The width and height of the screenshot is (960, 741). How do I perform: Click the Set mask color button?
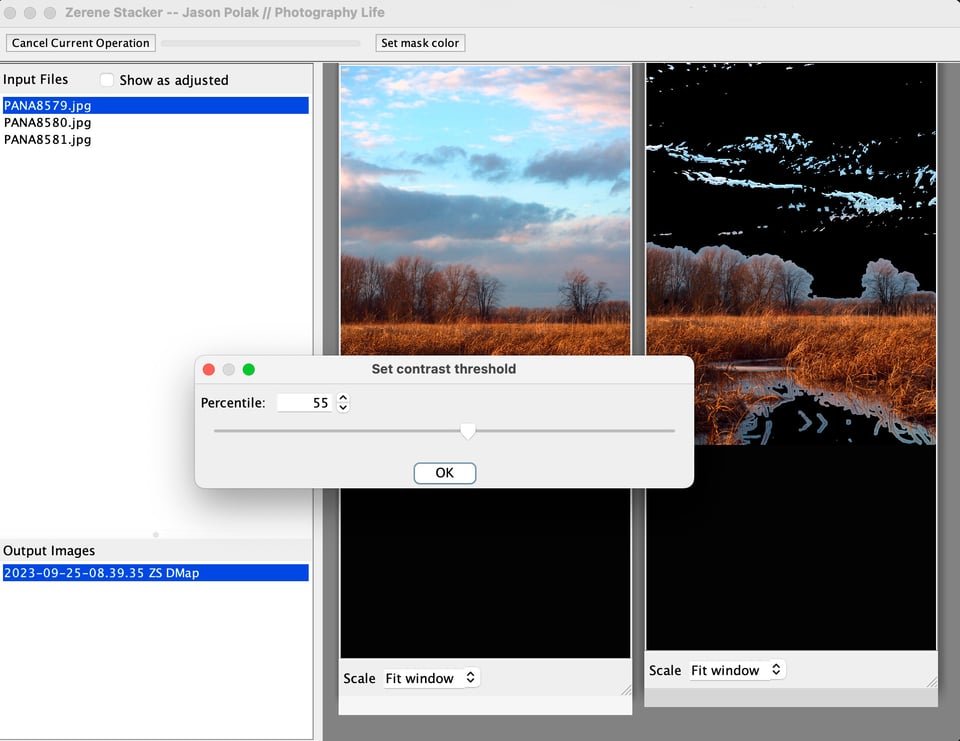(x=420, y=43)
